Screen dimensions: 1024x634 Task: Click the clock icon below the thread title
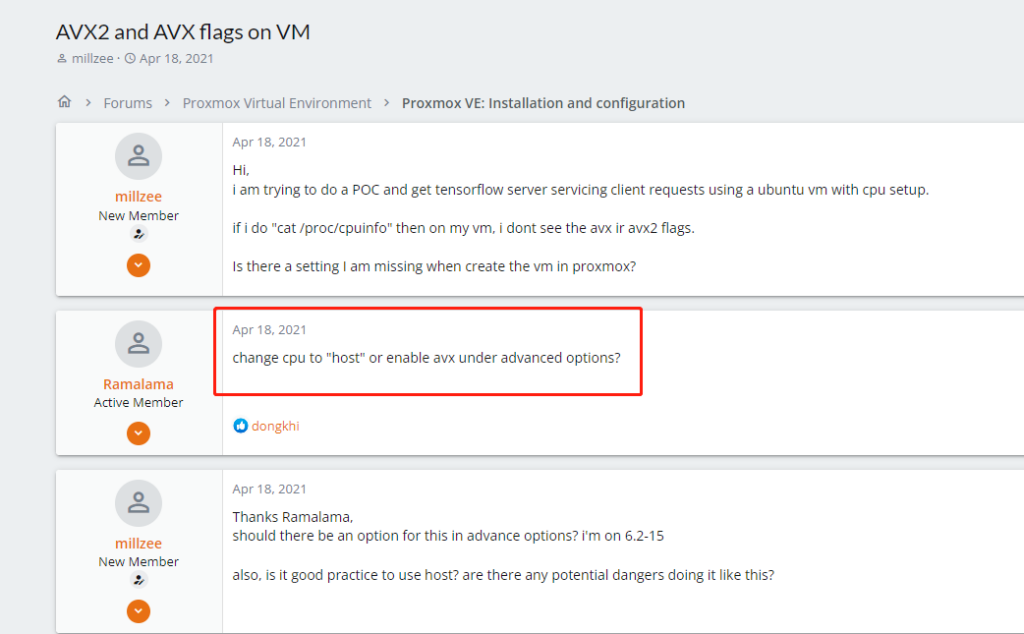pyautogui.click(x=130, y=59)
